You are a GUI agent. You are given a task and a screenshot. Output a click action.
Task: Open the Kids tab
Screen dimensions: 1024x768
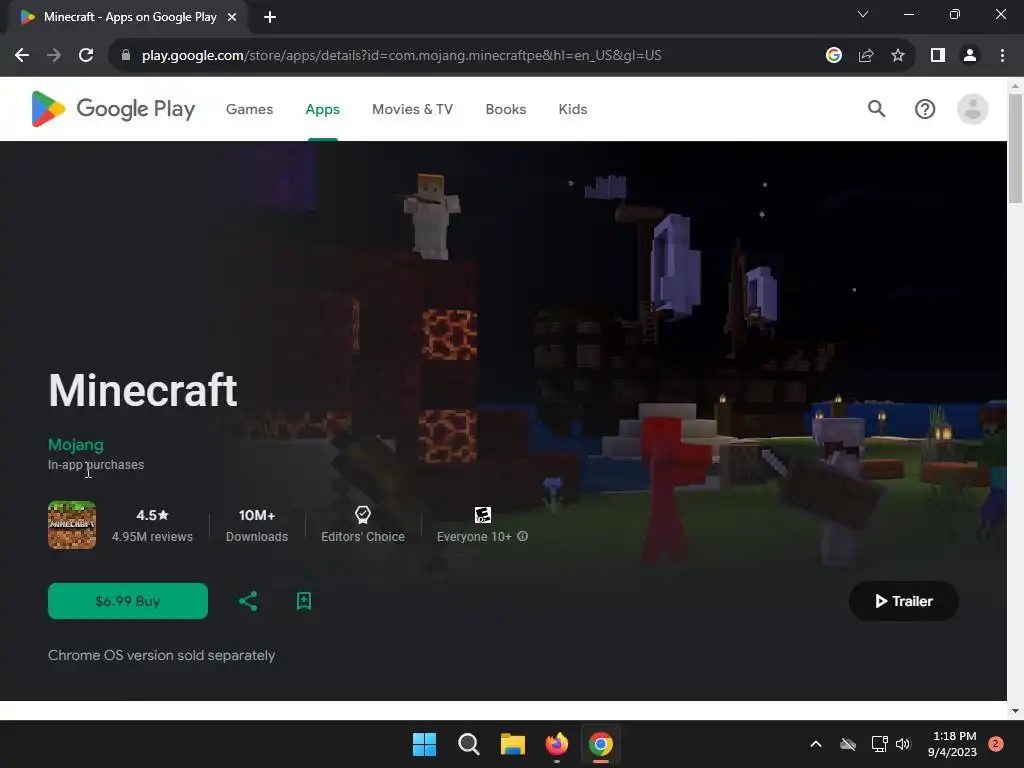coord(573,109)
